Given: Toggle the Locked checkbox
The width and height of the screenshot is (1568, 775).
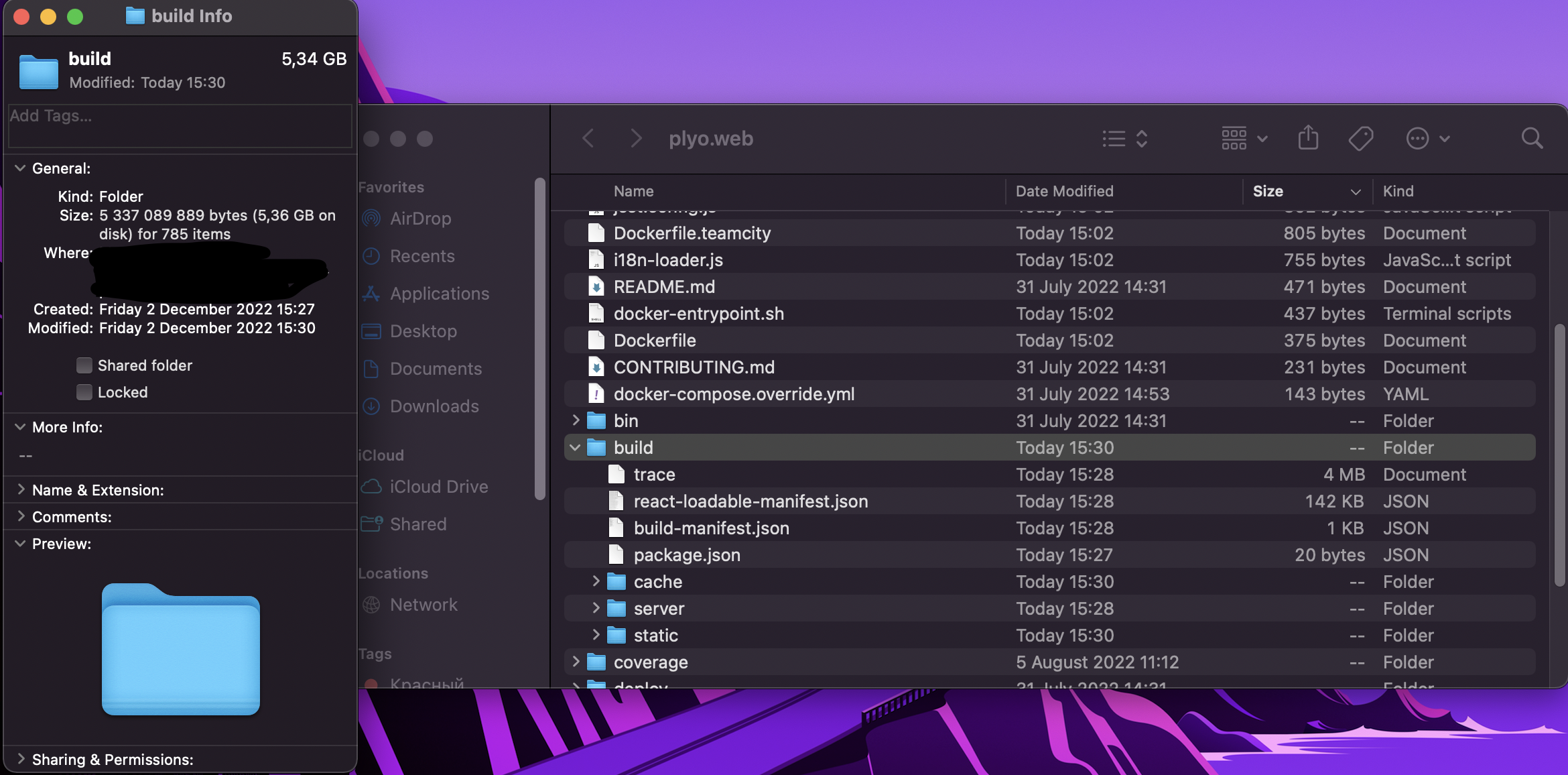Looking at the screenshot, I should (84, 392).
